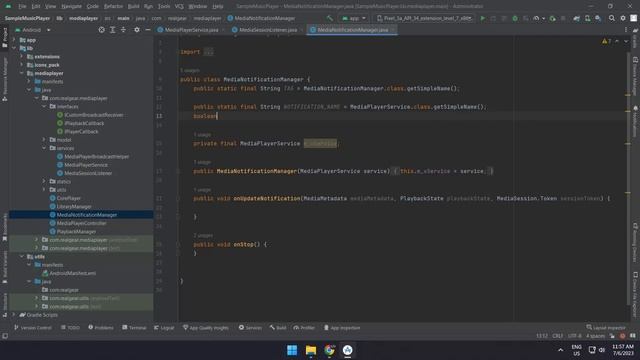The image size is (640, 360).
Task: Open the Pixel_3a device selector dropdown
Action: (x=424, y=18)
